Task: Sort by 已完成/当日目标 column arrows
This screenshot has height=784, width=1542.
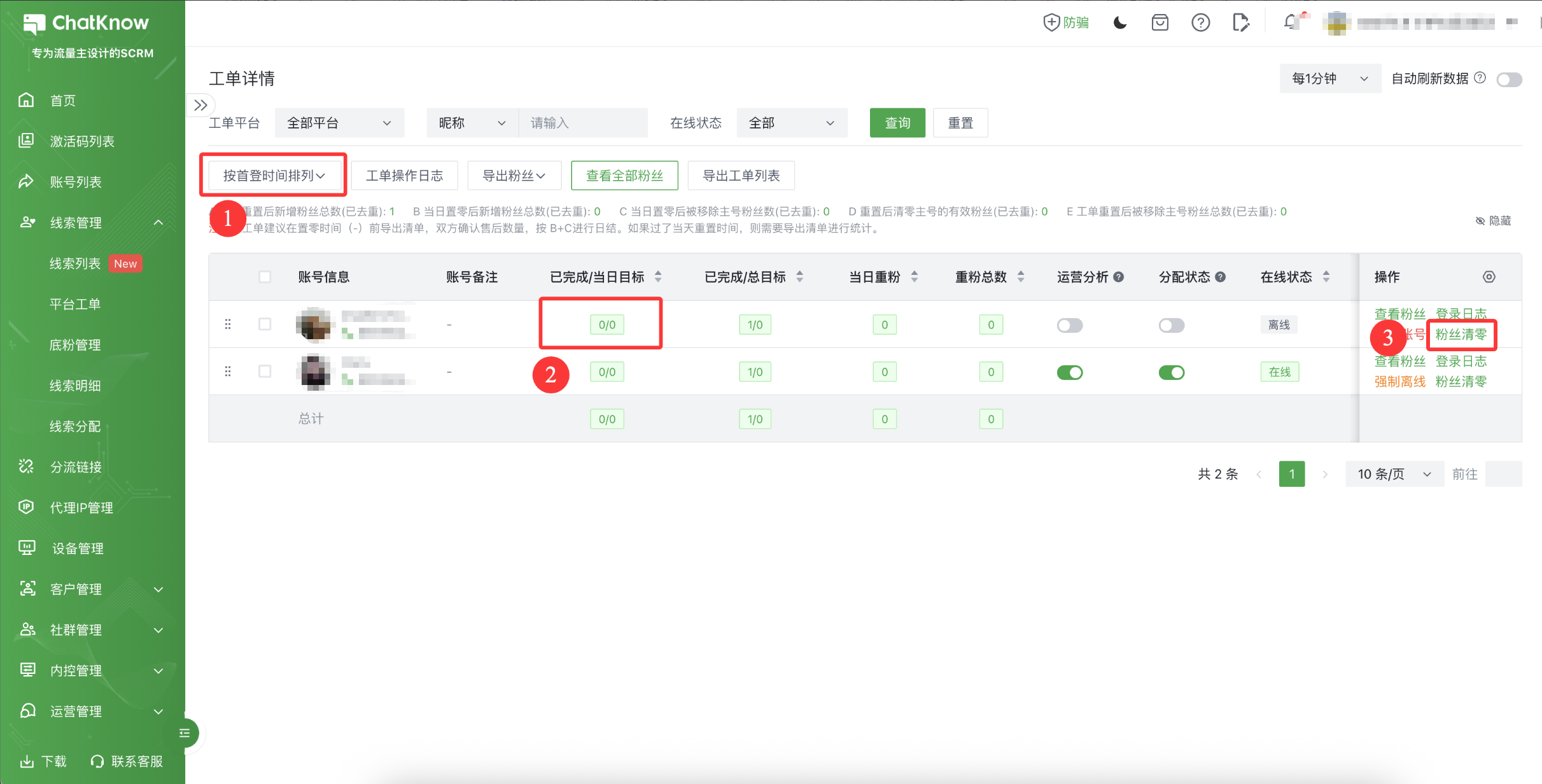Action: click(658, 277)
